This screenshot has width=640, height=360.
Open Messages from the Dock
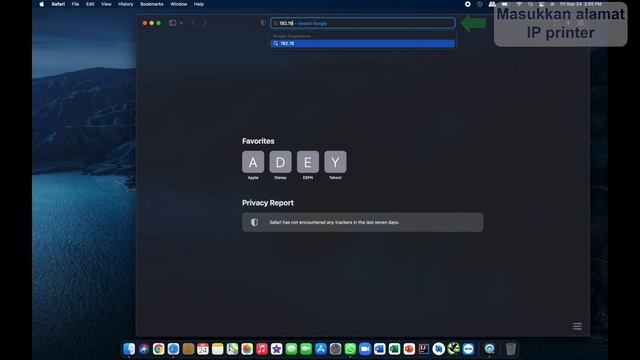coord(291,349)
